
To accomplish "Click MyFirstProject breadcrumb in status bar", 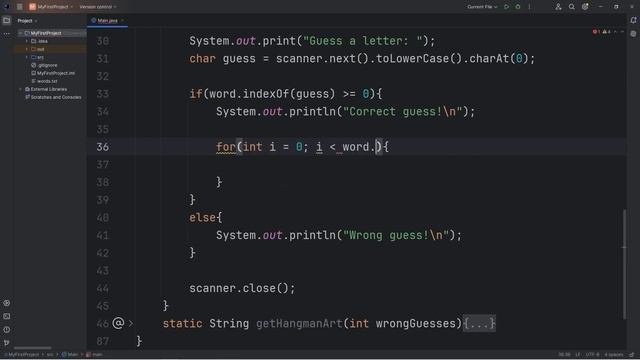I will point(22,355).
